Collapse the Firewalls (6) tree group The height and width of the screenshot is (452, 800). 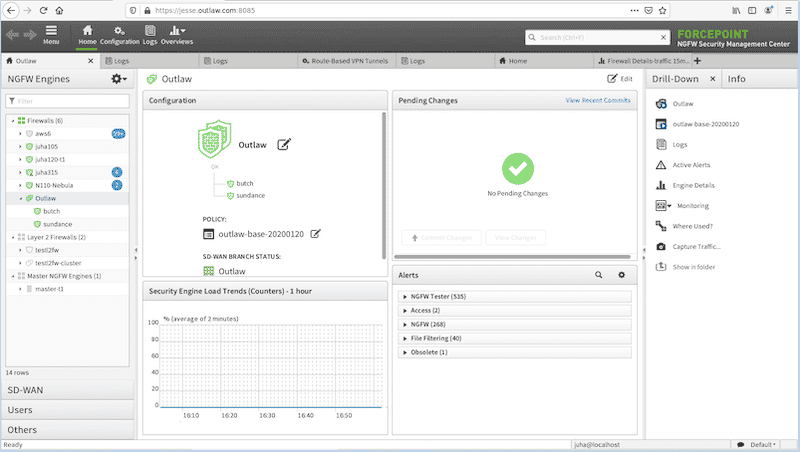[x=13, y=121]
